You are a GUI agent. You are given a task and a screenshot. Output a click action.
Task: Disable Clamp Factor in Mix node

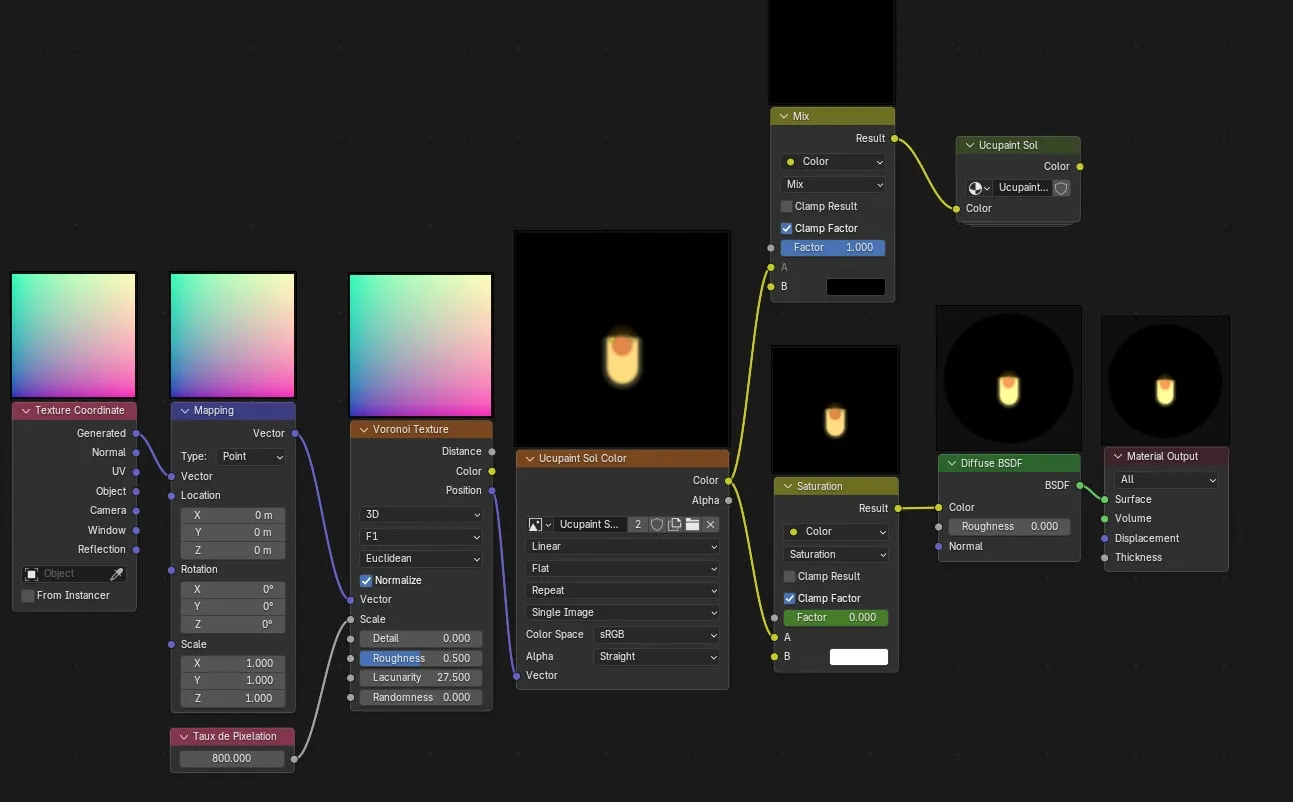point(786,228)
